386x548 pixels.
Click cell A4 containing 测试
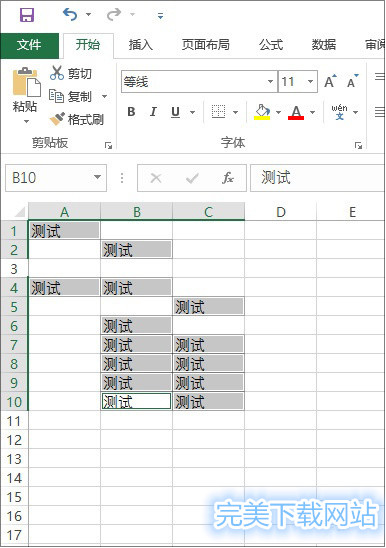(x=64, y=288)
